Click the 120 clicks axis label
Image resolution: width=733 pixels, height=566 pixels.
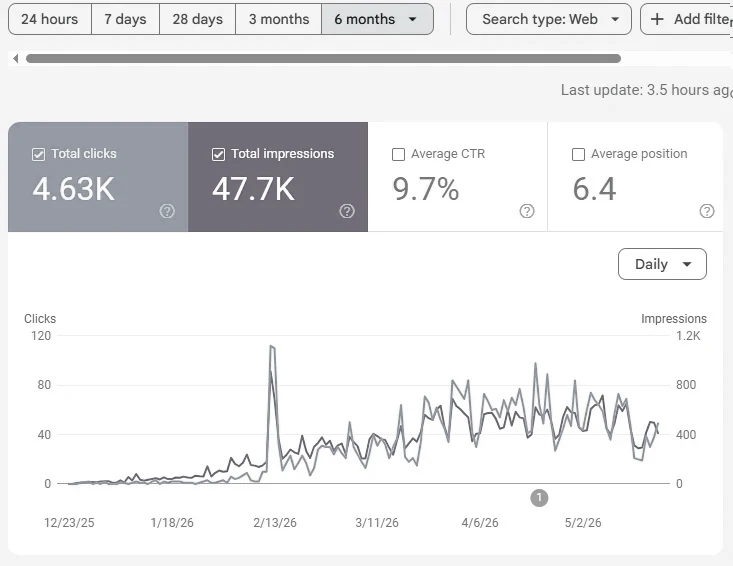[41, 336]
